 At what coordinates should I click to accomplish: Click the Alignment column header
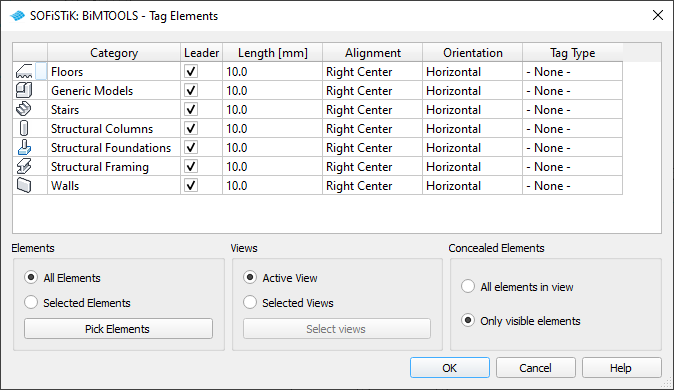coord(372,52)
